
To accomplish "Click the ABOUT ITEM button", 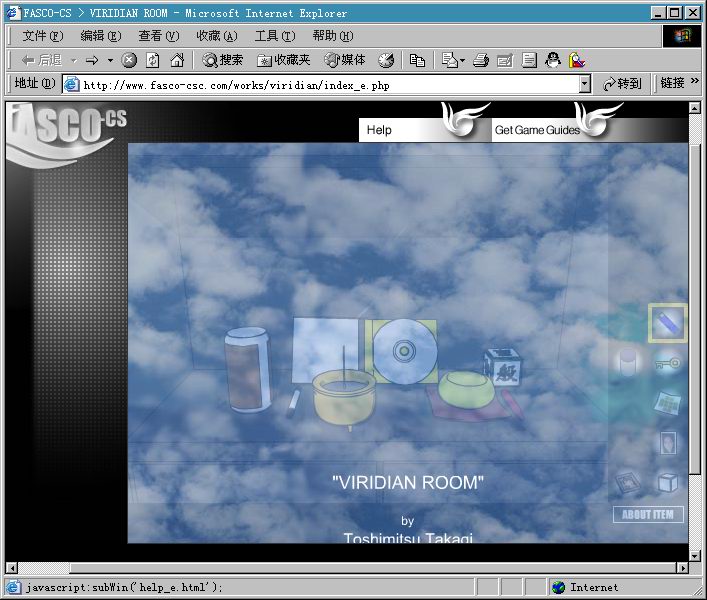I will click(x=648, y=514).
